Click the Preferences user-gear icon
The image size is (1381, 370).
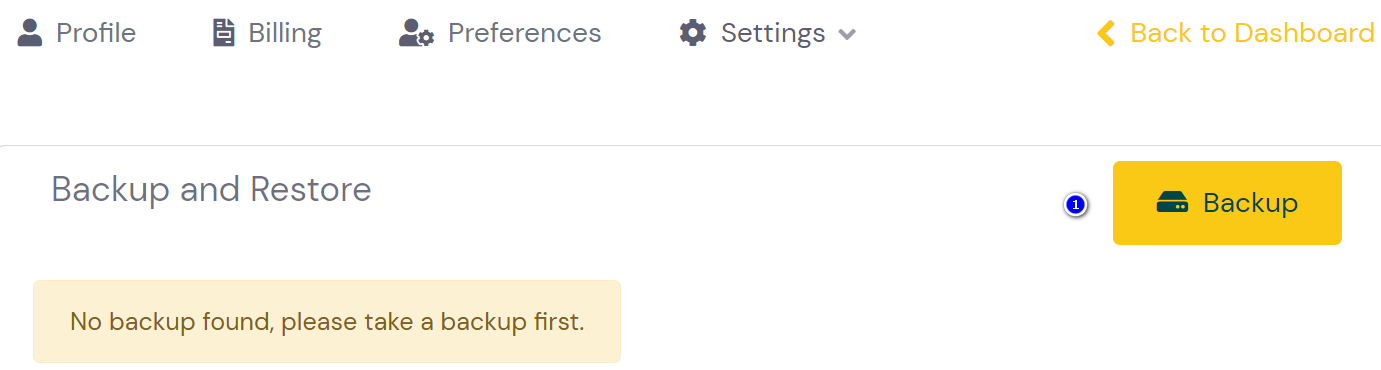click(x=416, y=33)
